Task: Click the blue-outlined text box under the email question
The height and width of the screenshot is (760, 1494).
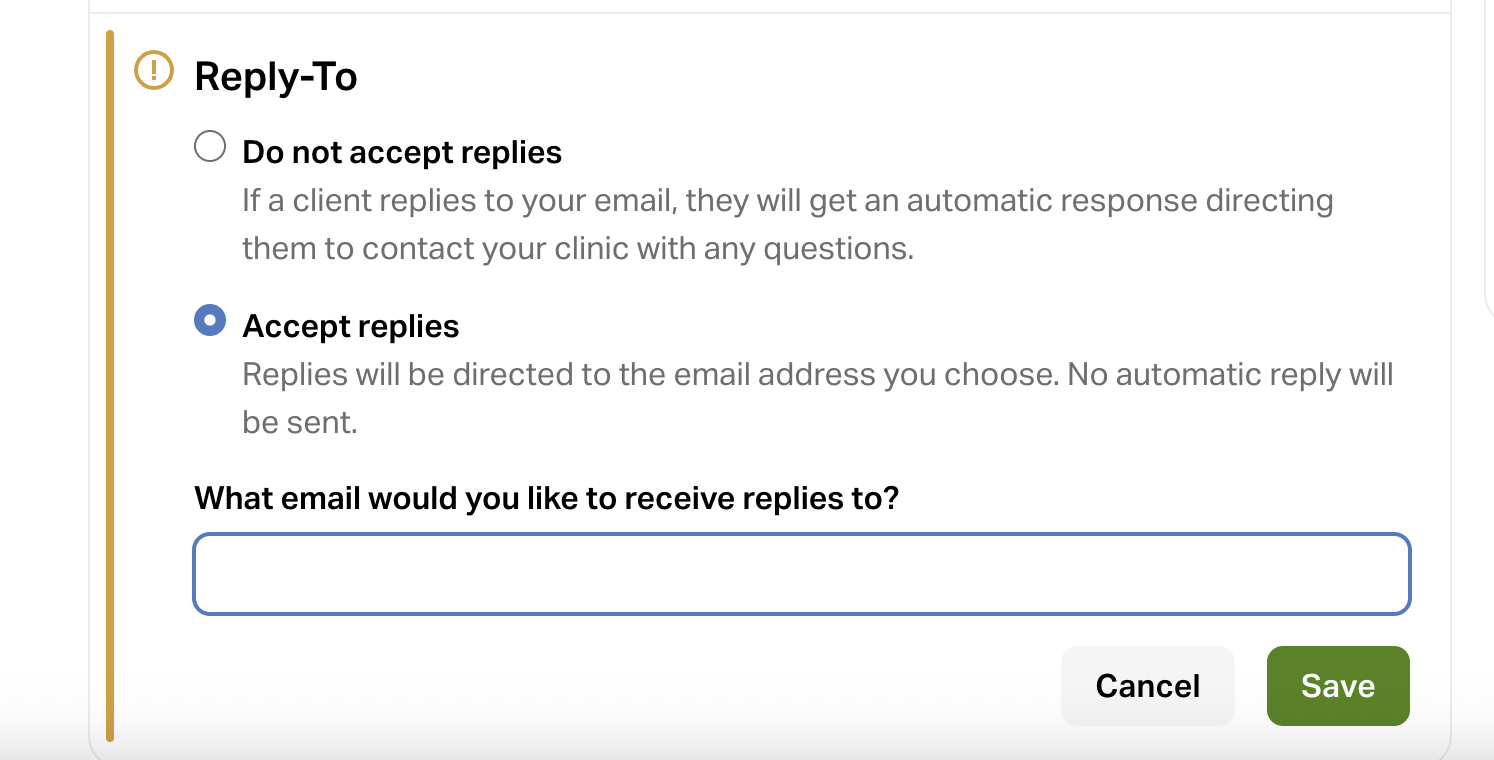Action: click(x=801, y=574)
